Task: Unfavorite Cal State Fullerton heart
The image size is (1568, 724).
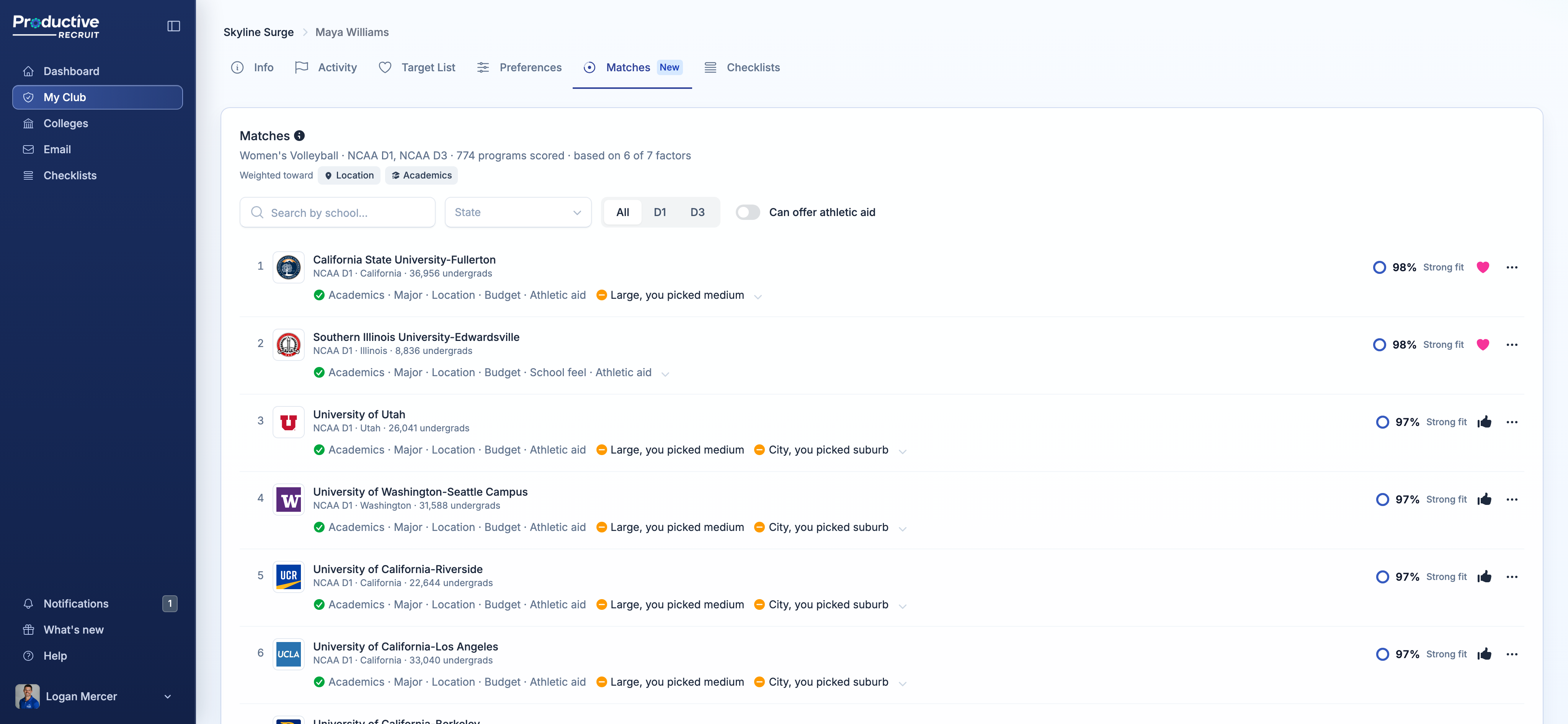Action: click(x=1483, y=267)
